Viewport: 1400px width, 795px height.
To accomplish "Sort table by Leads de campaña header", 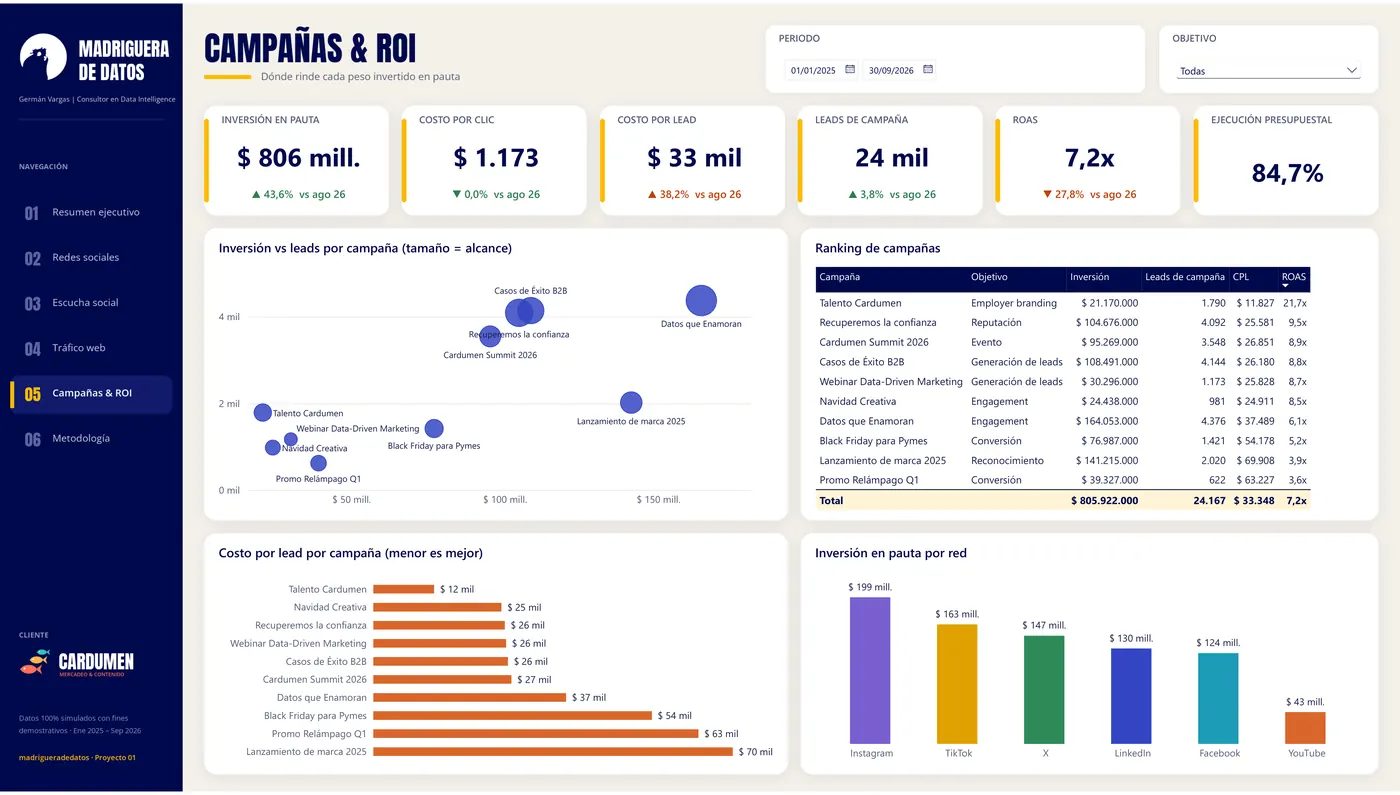I will pos(1185,277).
